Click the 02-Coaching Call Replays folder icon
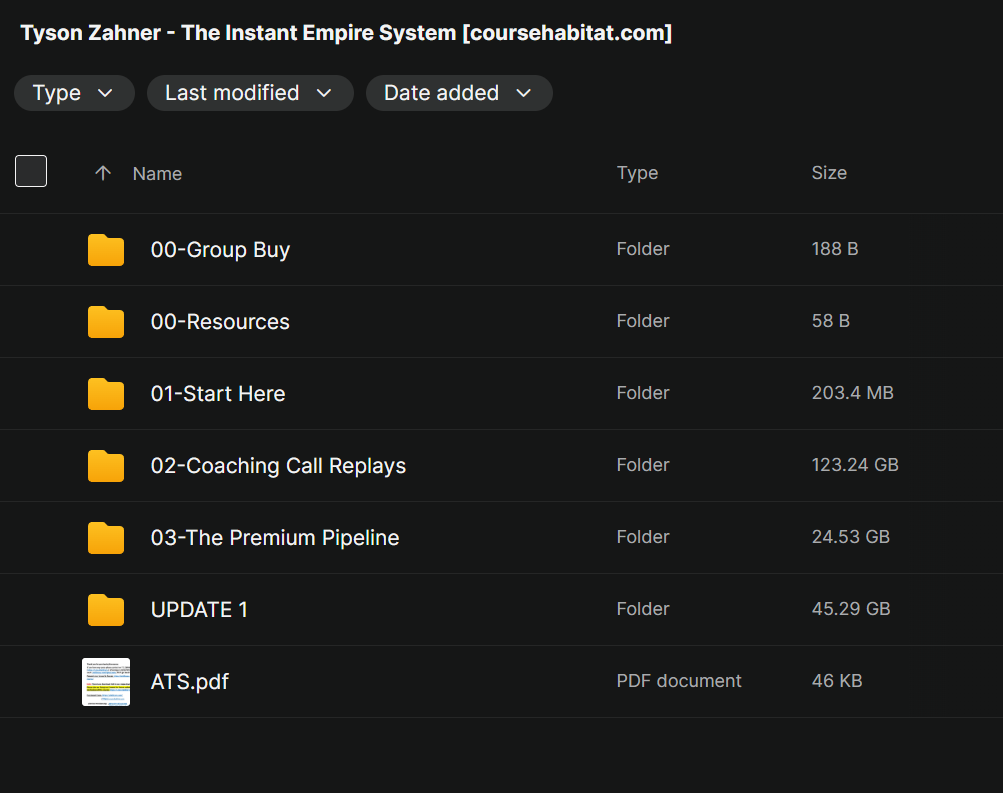Image resolution: width=1003 pixels, height=793 pixels. (106, 466)
